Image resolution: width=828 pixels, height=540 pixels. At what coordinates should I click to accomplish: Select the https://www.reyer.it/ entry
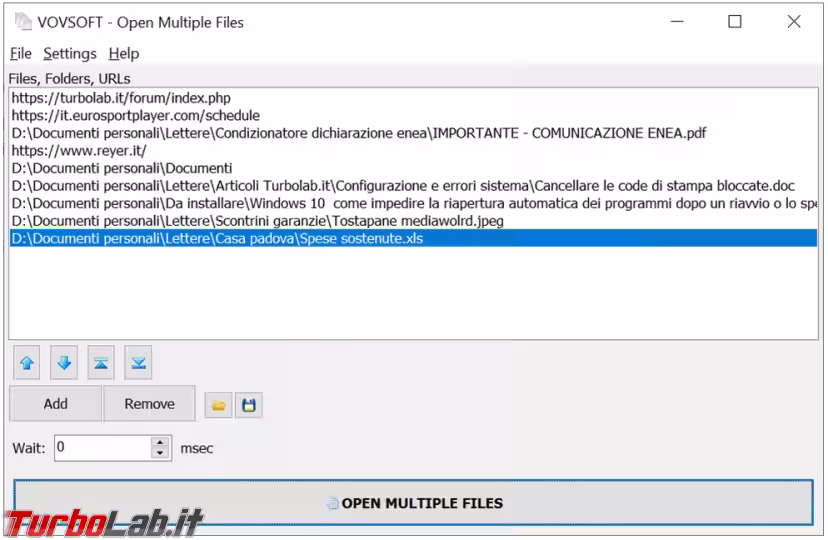tap(413, 150)
